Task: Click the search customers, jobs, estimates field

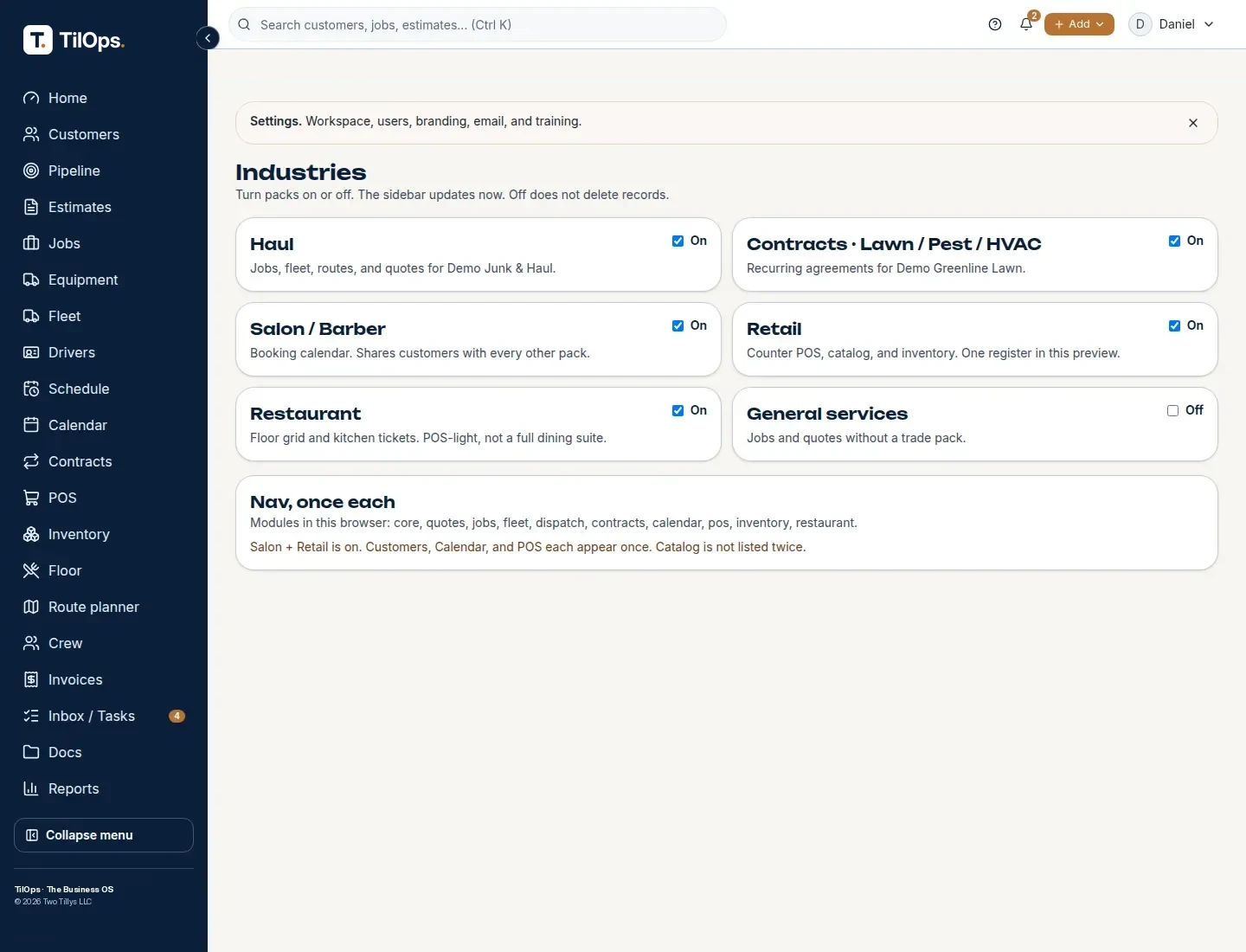Action: [478, 24]
